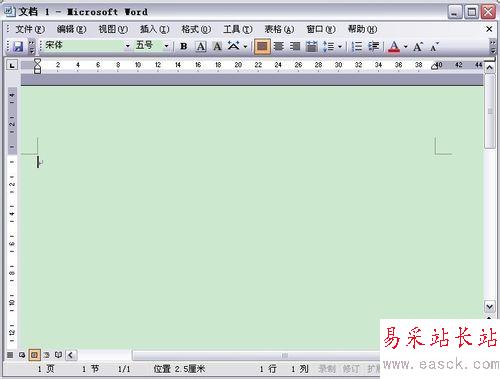Screen dimensions: 500x379
Task: Shrink the font size icon
Action: pyautogui.click(x=434, y=47)
